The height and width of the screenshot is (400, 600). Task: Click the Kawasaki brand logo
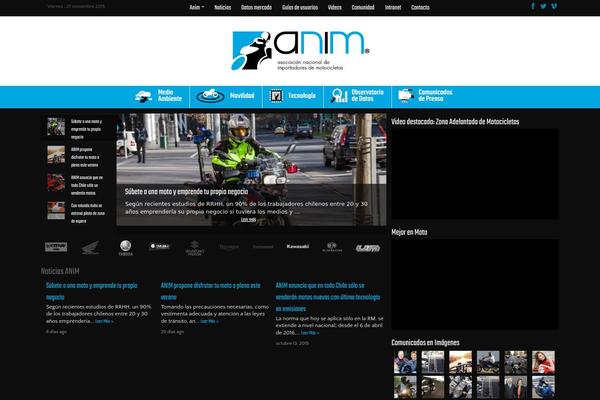(298, 247)
